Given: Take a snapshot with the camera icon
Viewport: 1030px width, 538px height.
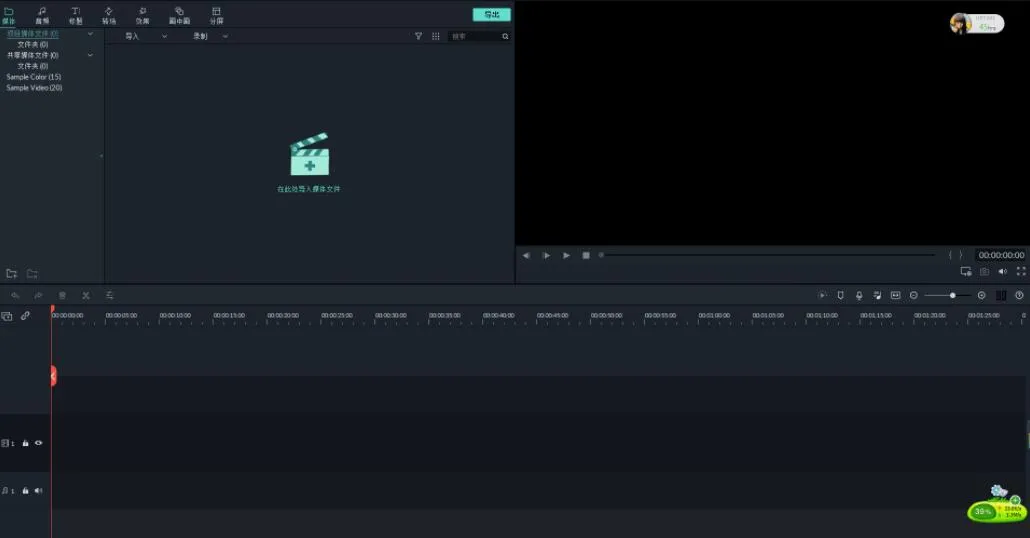Looking at the screenshot, I should (x=984, y=271).
